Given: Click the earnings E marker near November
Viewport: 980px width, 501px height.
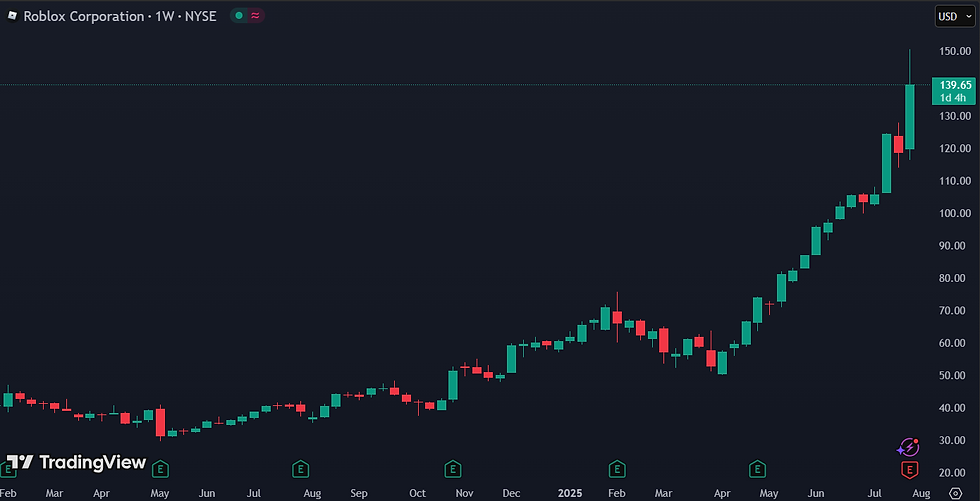Looking at the screenshot, I should (452, 469).
